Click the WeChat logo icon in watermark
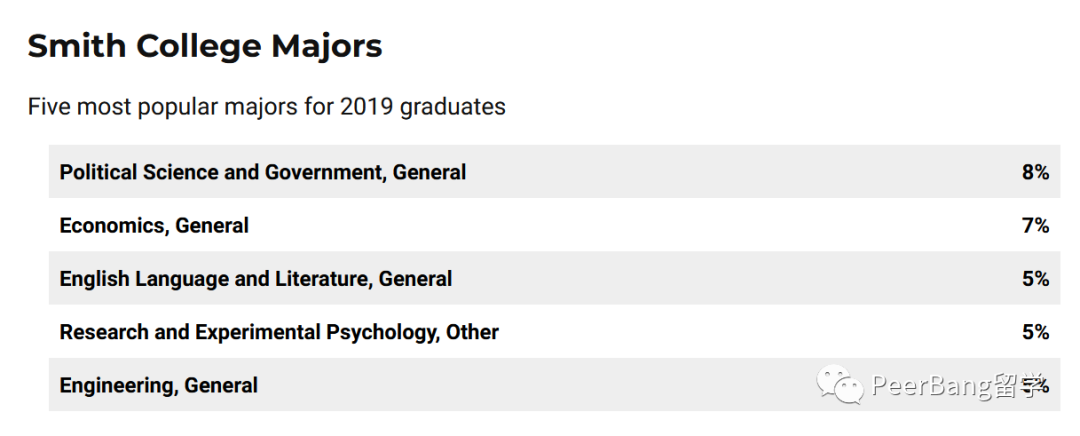The image size is (1080, 436). click(x=839, y=384)
